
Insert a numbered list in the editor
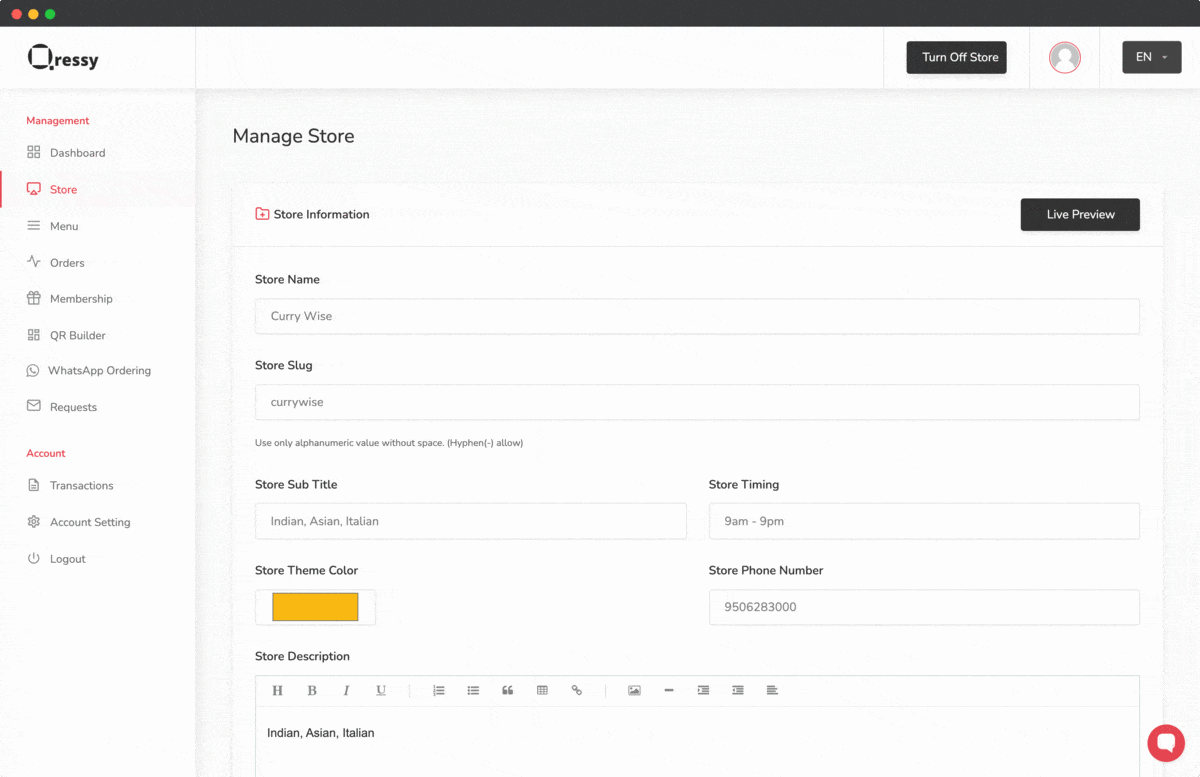tap(439, 690)
